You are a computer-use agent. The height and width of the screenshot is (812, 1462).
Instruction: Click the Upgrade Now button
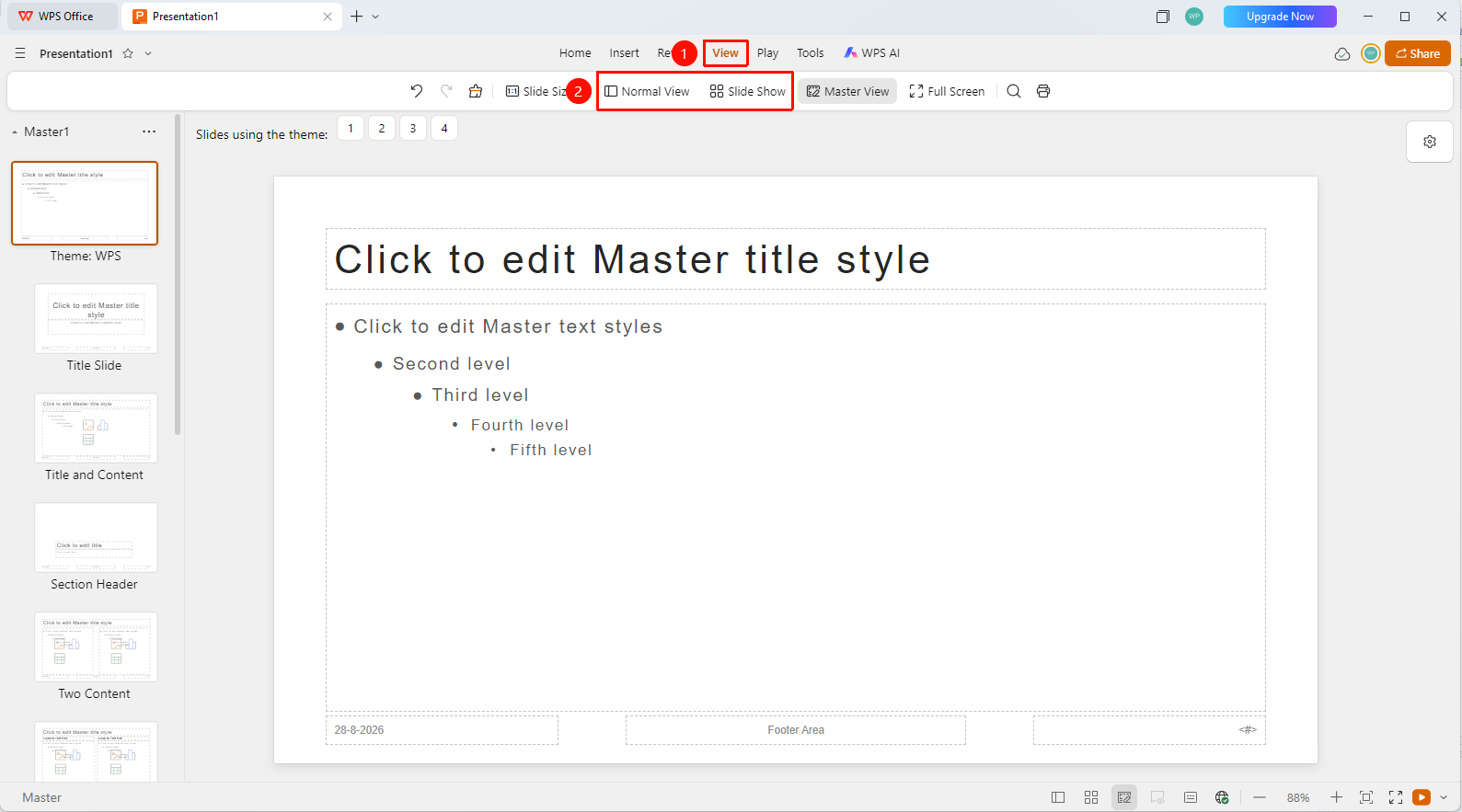point(1280,17)
